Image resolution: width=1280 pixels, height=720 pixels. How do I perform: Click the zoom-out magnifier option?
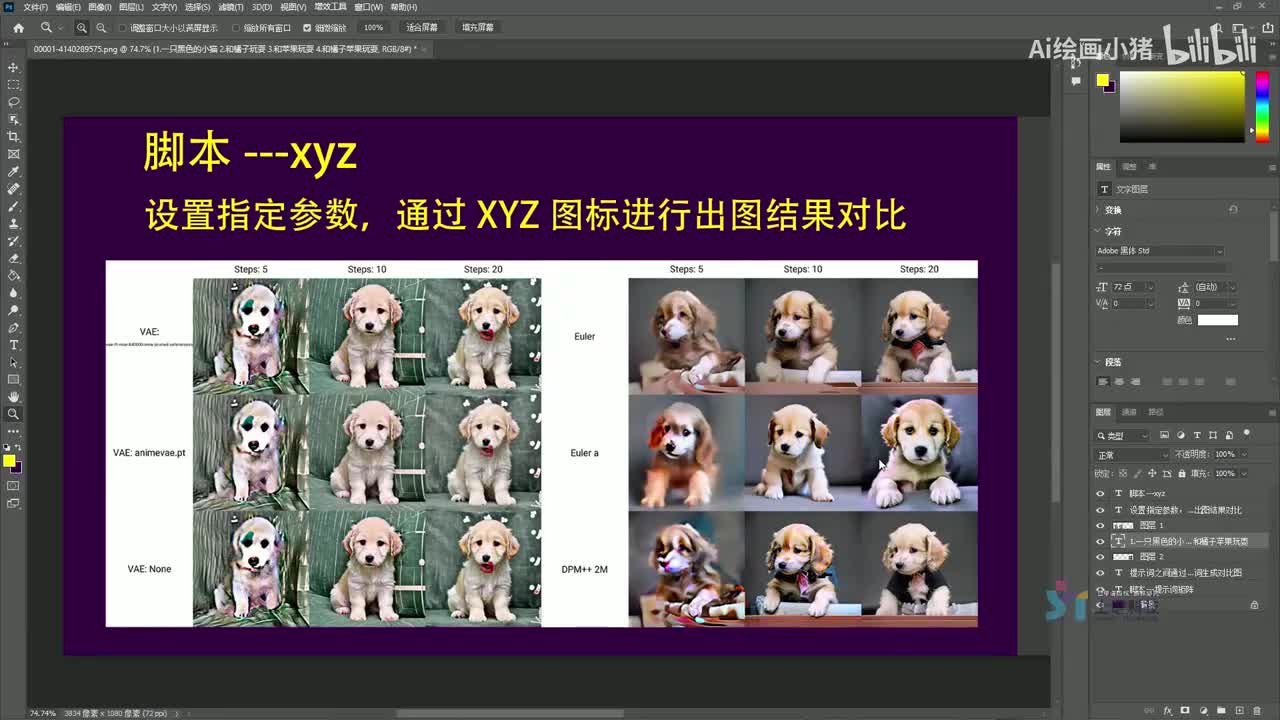tap(101, 28)
